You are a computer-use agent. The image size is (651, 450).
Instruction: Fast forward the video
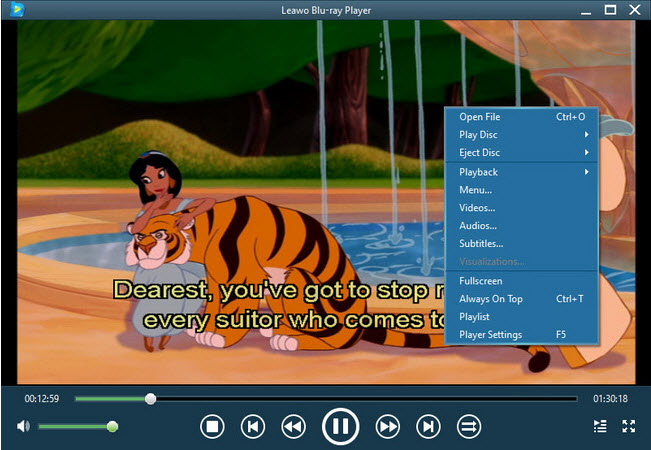pos(388,427)
